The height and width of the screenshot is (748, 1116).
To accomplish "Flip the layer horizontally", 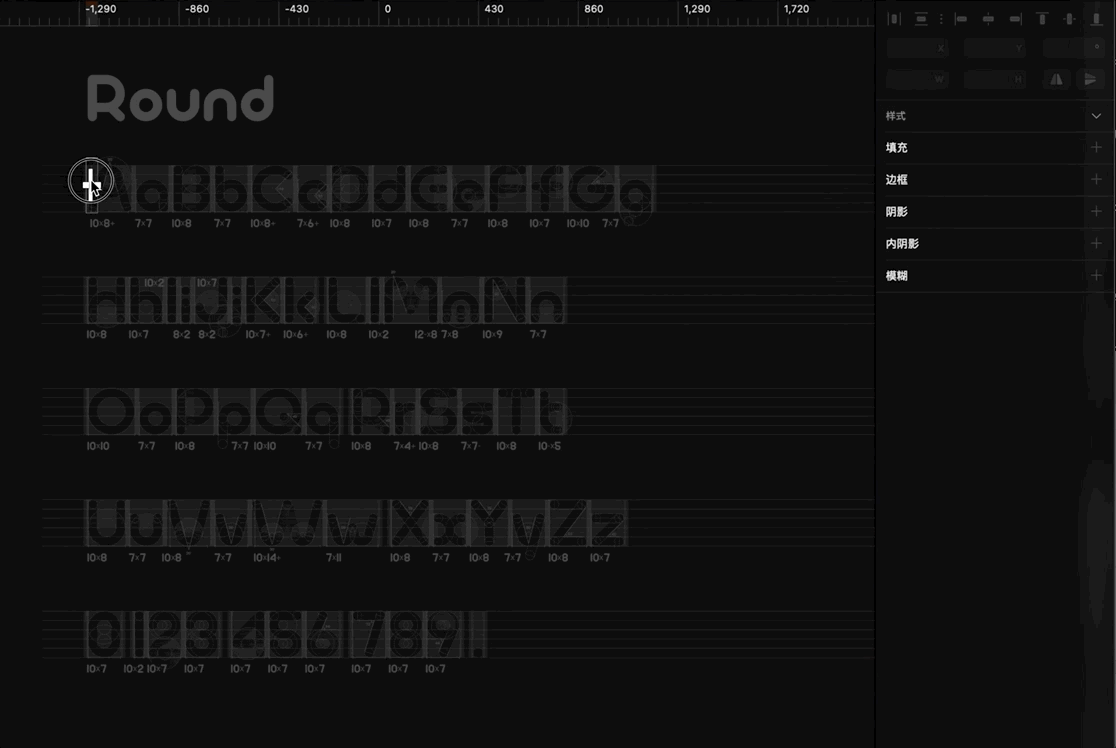I will (1056, 79).
